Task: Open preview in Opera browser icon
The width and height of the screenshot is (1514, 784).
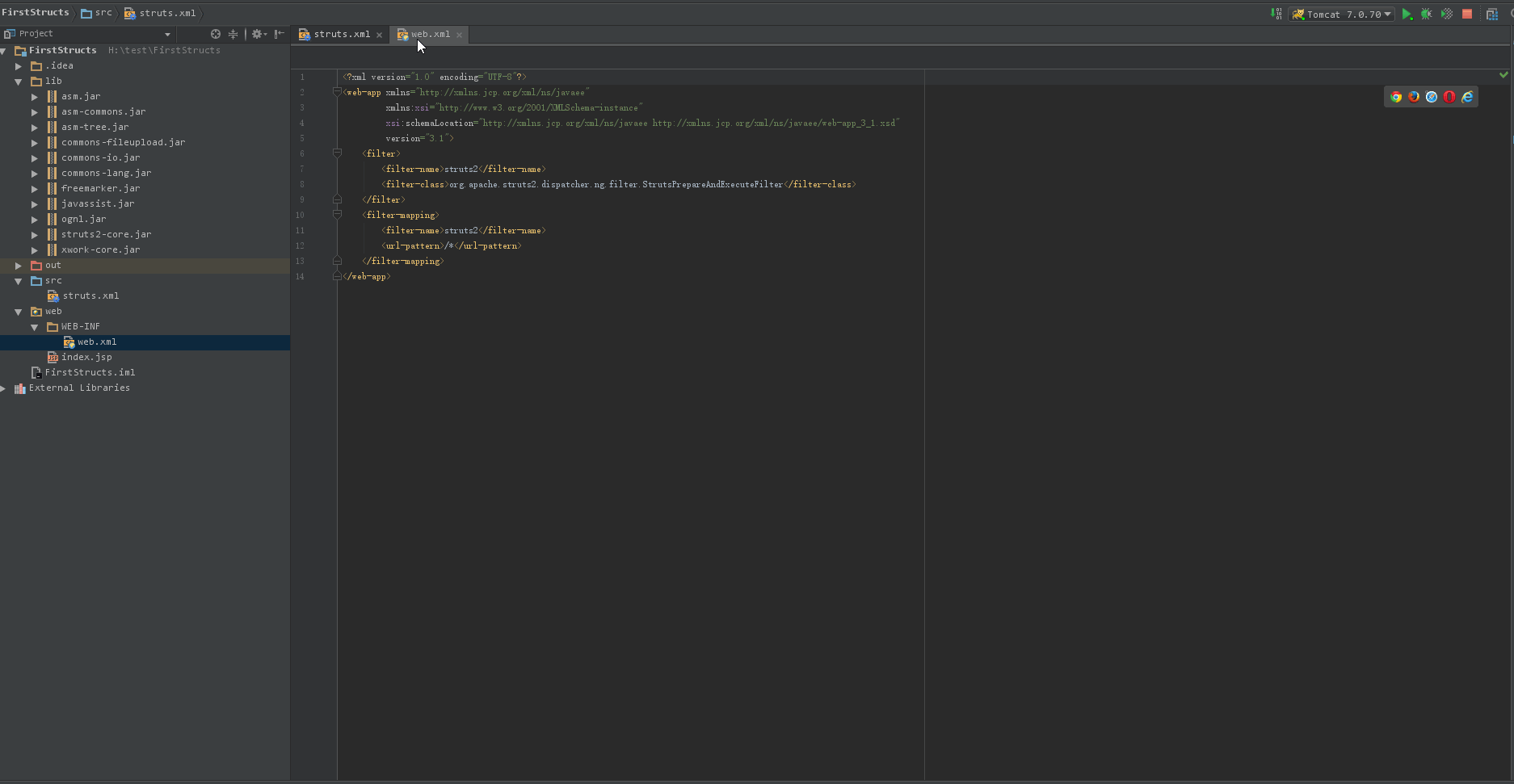Action: pos(1449,97)
